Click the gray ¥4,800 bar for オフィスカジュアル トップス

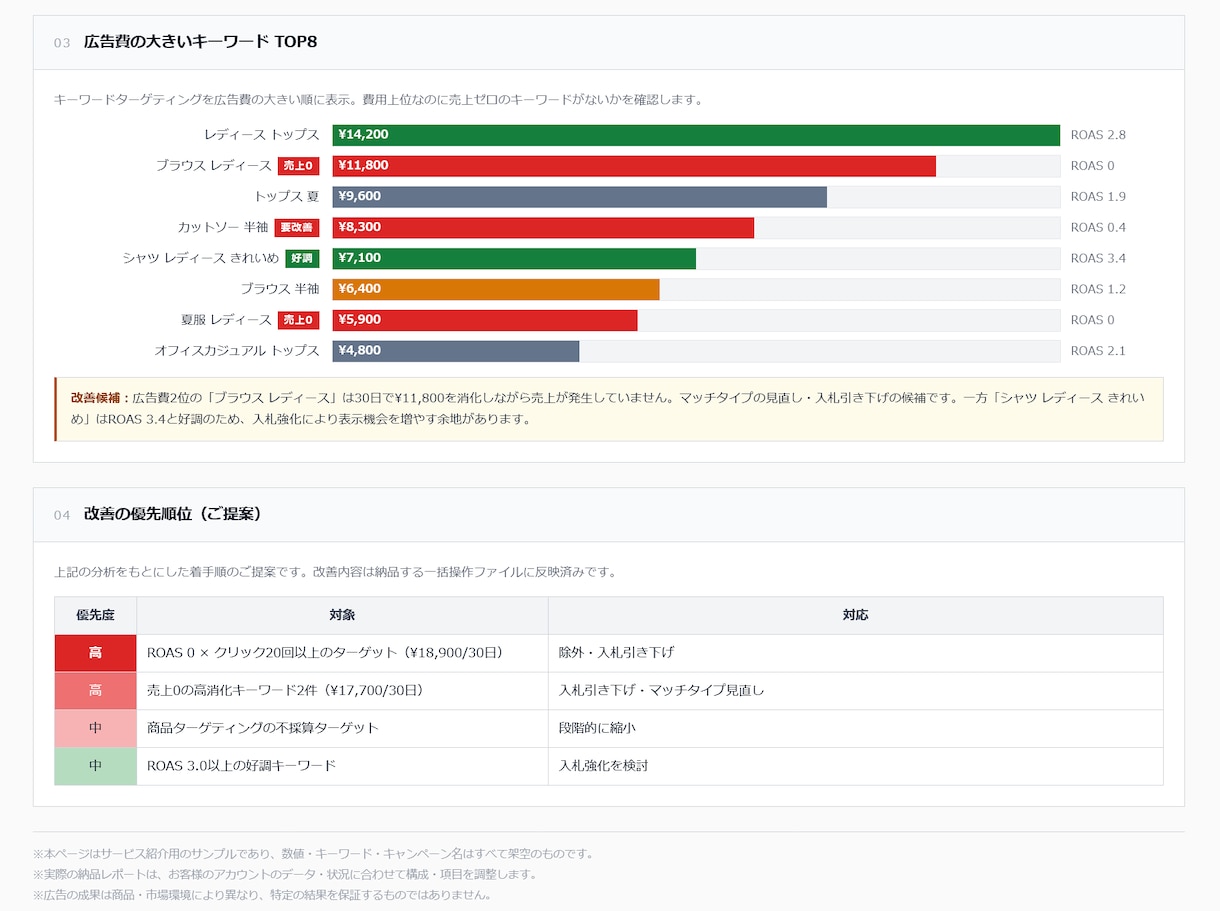click(456, 352)
